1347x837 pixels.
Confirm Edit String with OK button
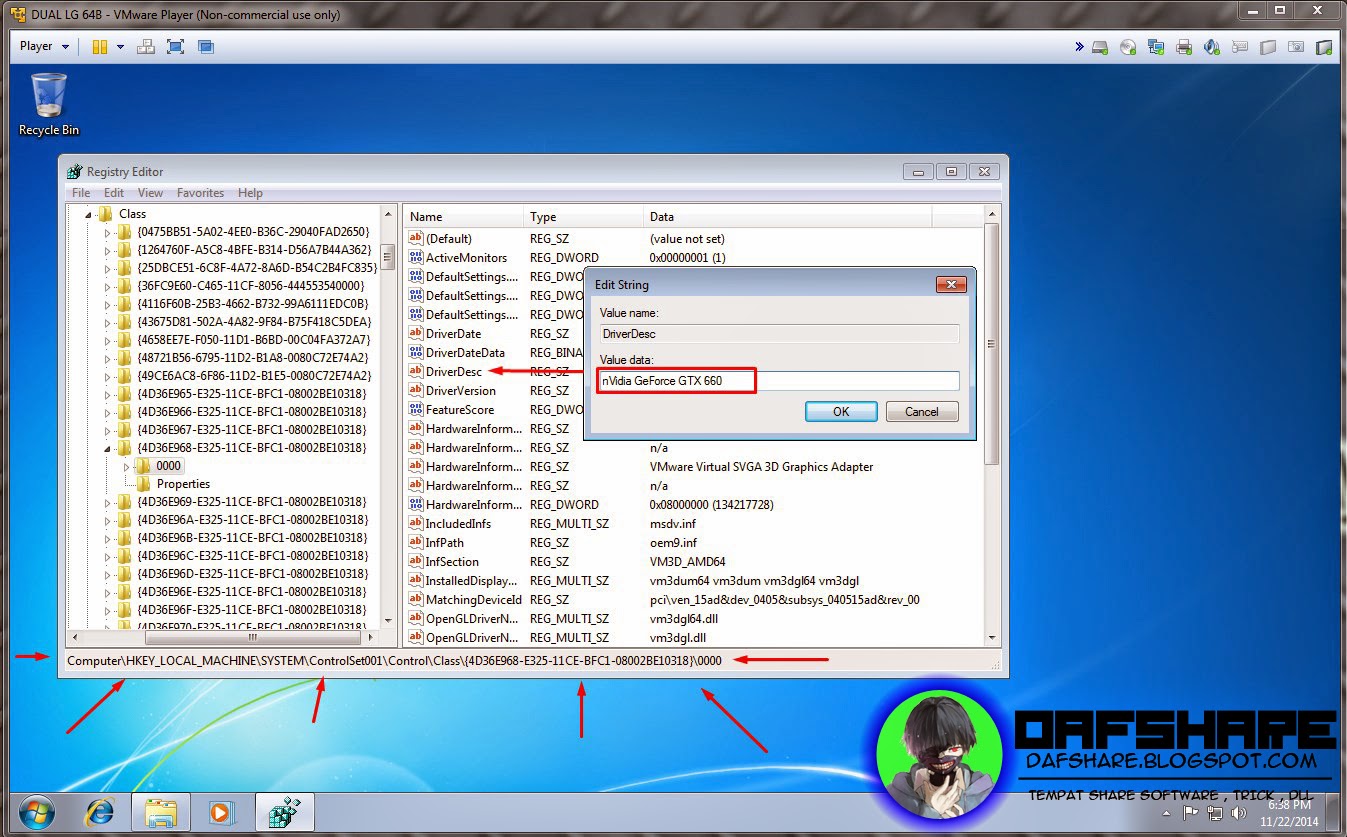(841, 411)
